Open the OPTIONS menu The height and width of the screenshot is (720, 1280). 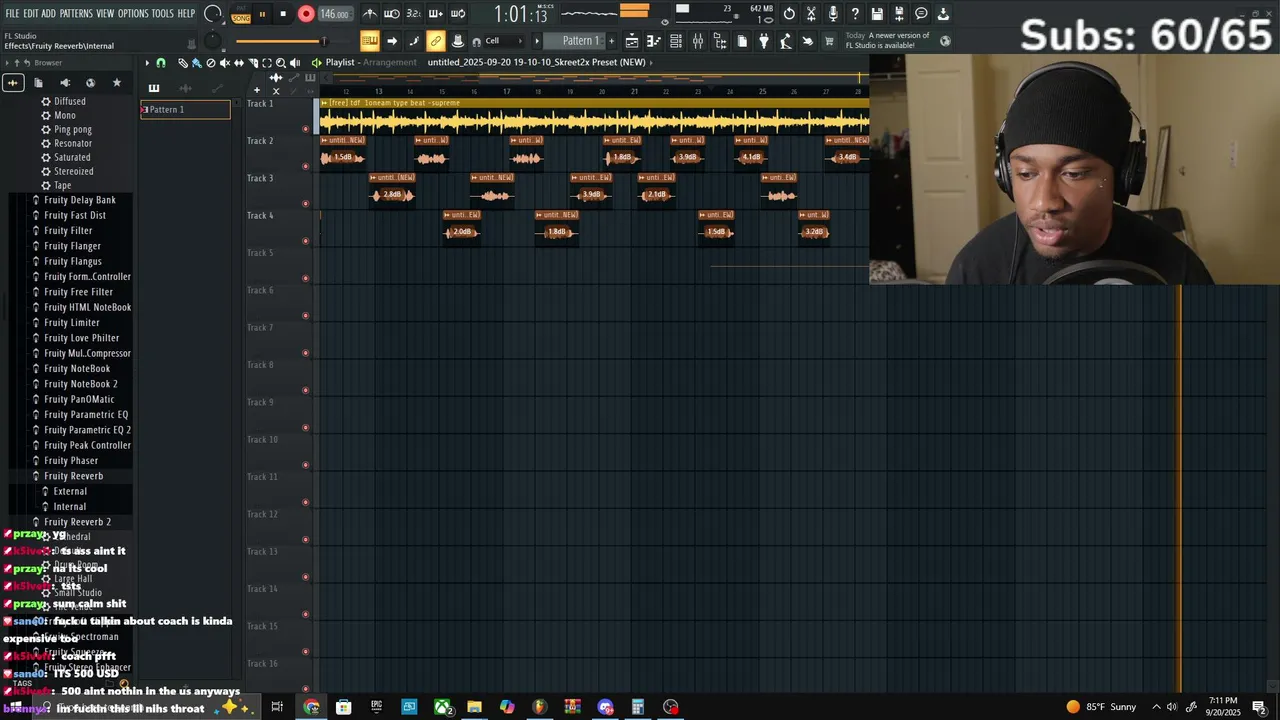point(133,14)
